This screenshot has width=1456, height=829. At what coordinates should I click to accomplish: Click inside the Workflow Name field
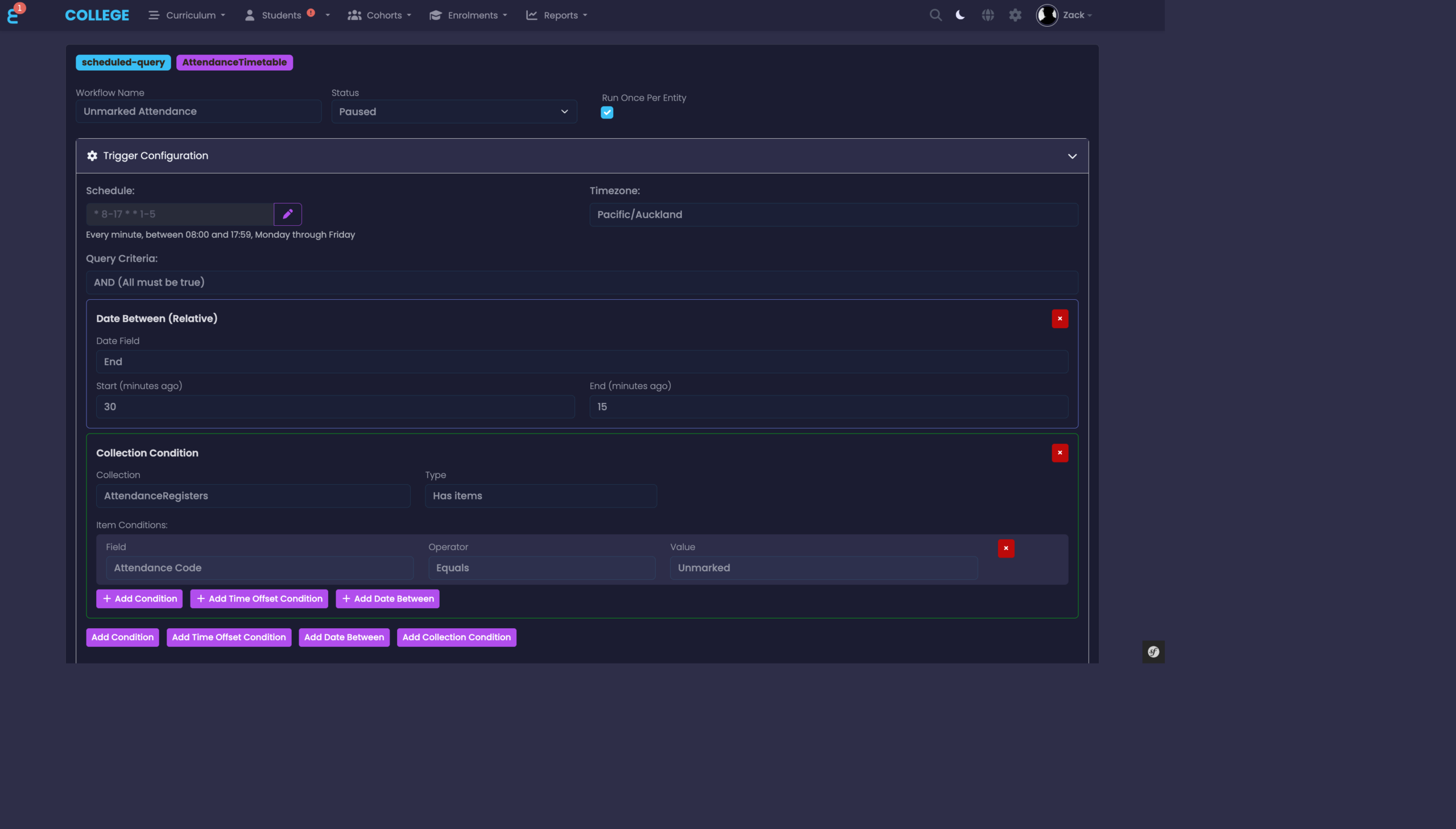[198, 112]
